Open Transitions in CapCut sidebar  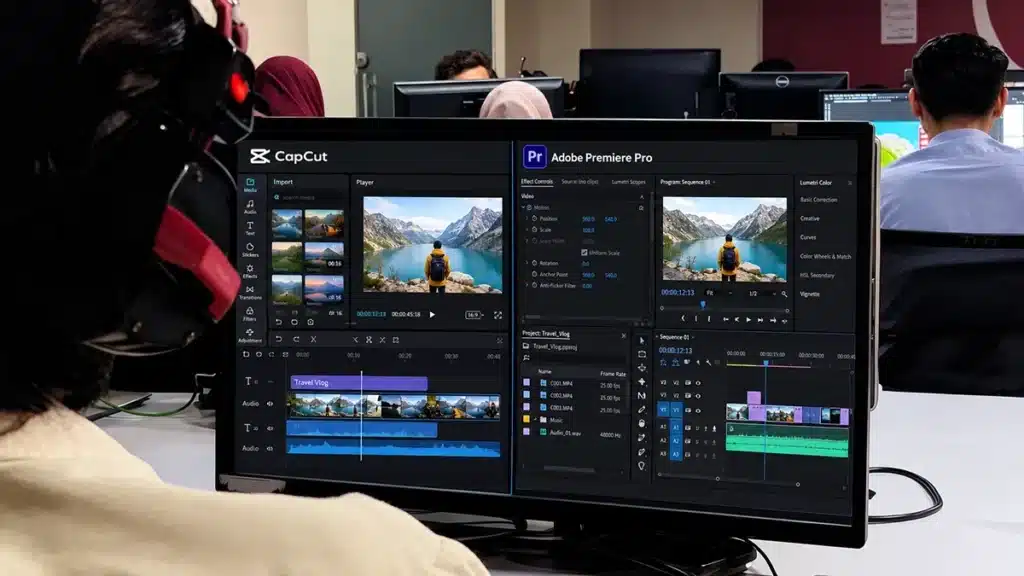click(x=250, y=293)
